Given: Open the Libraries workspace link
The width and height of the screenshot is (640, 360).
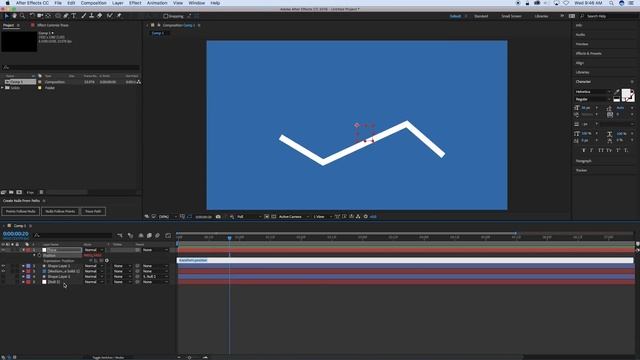Looking at the screenshot, I should pyautogui.click(x=541, y=16).
